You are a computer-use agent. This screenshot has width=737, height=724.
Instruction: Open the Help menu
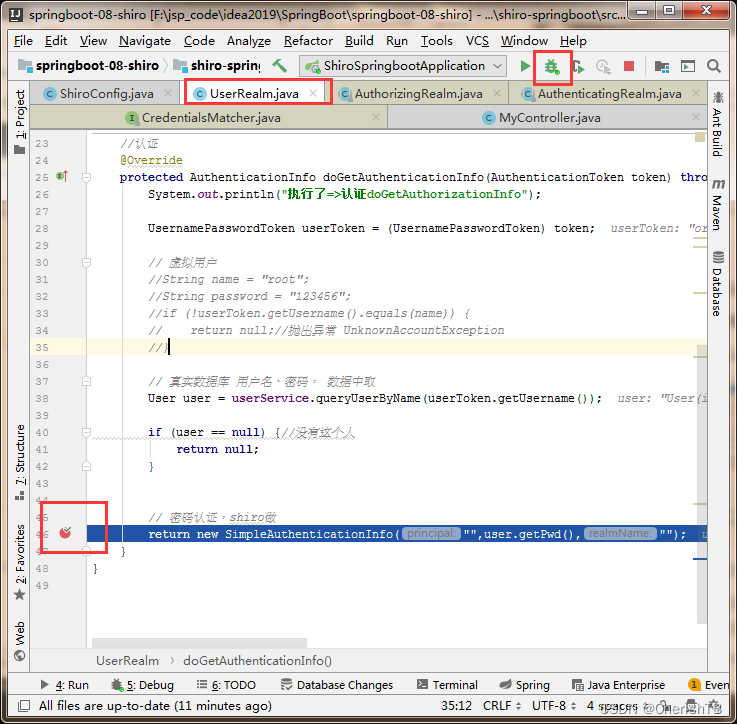click(573, 41)
